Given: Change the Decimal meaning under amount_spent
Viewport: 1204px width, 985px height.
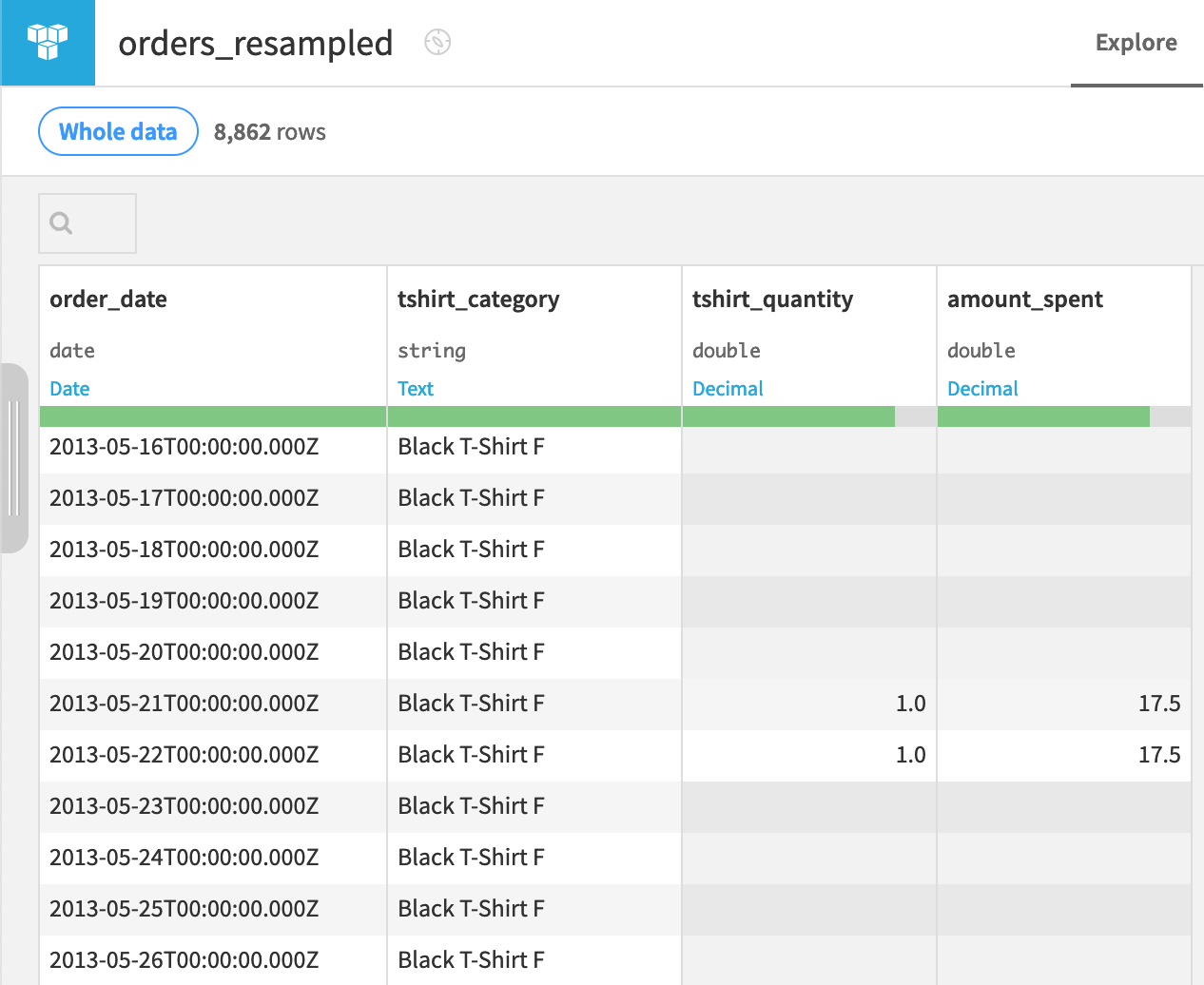Looking at the screenshot, I should click(982, 388).
